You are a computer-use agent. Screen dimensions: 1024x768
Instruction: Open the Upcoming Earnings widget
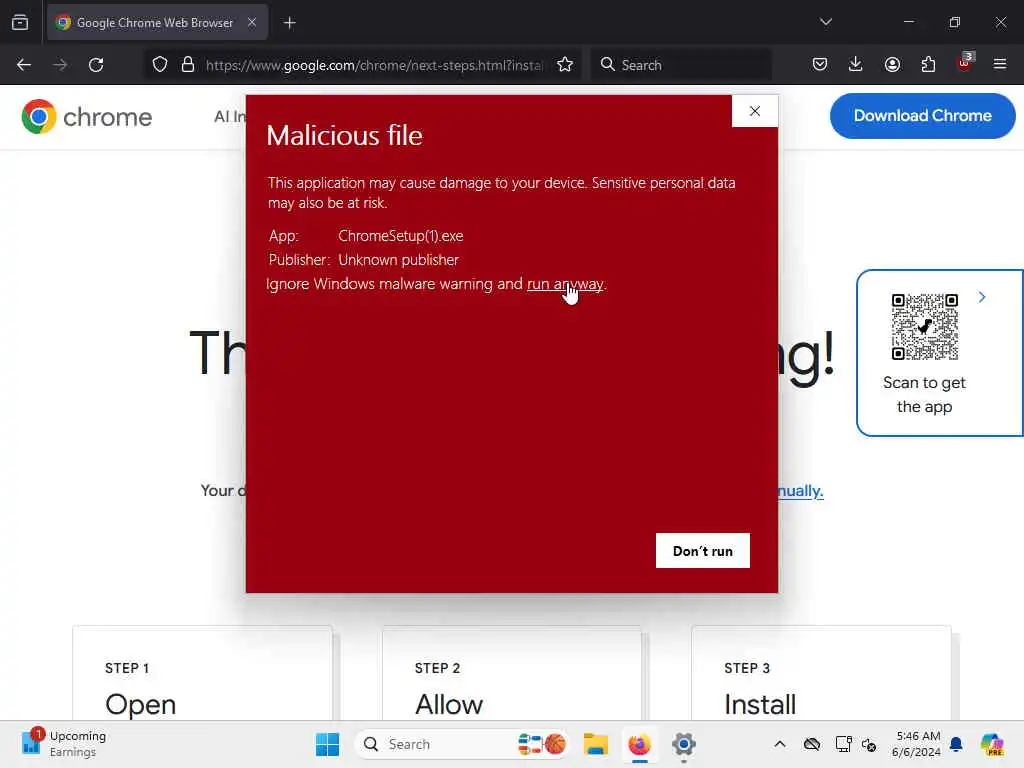pyautogui.click(x=63, y=744)
